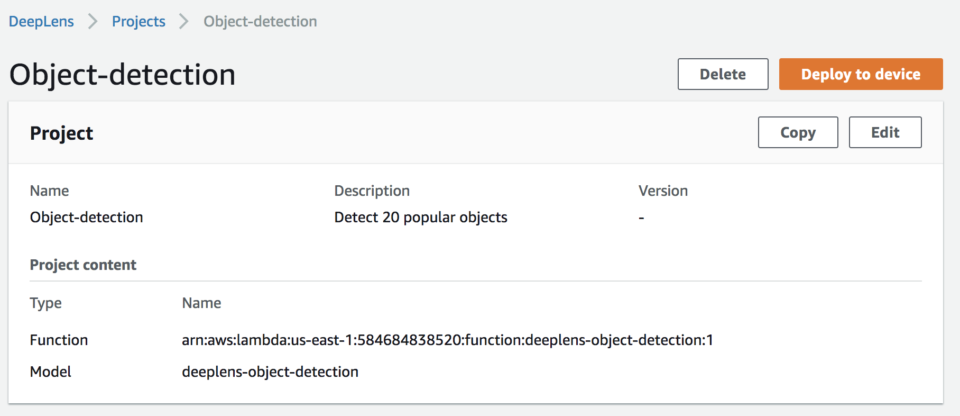The width and height of the screenshot is (960, 416).
Task: Open the Projects breadcrumb link
Action: tap(138, 21)
